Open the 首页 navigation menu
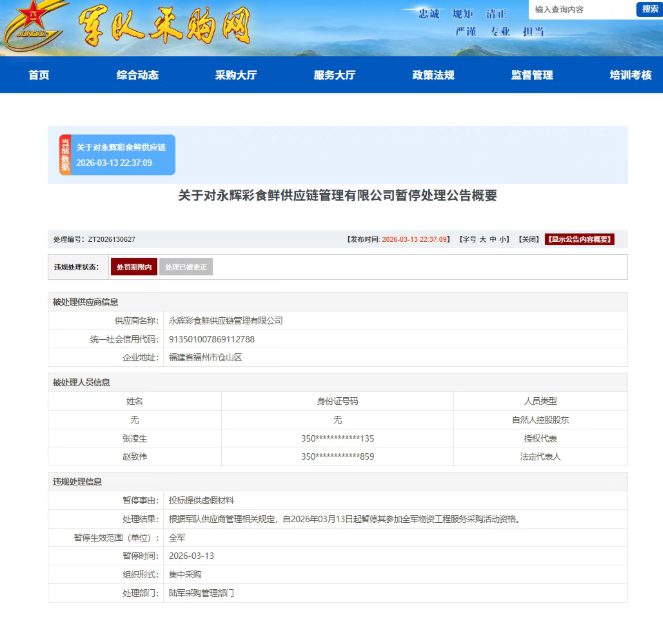This screenshot has height=620, width=663. coord(39,75)
